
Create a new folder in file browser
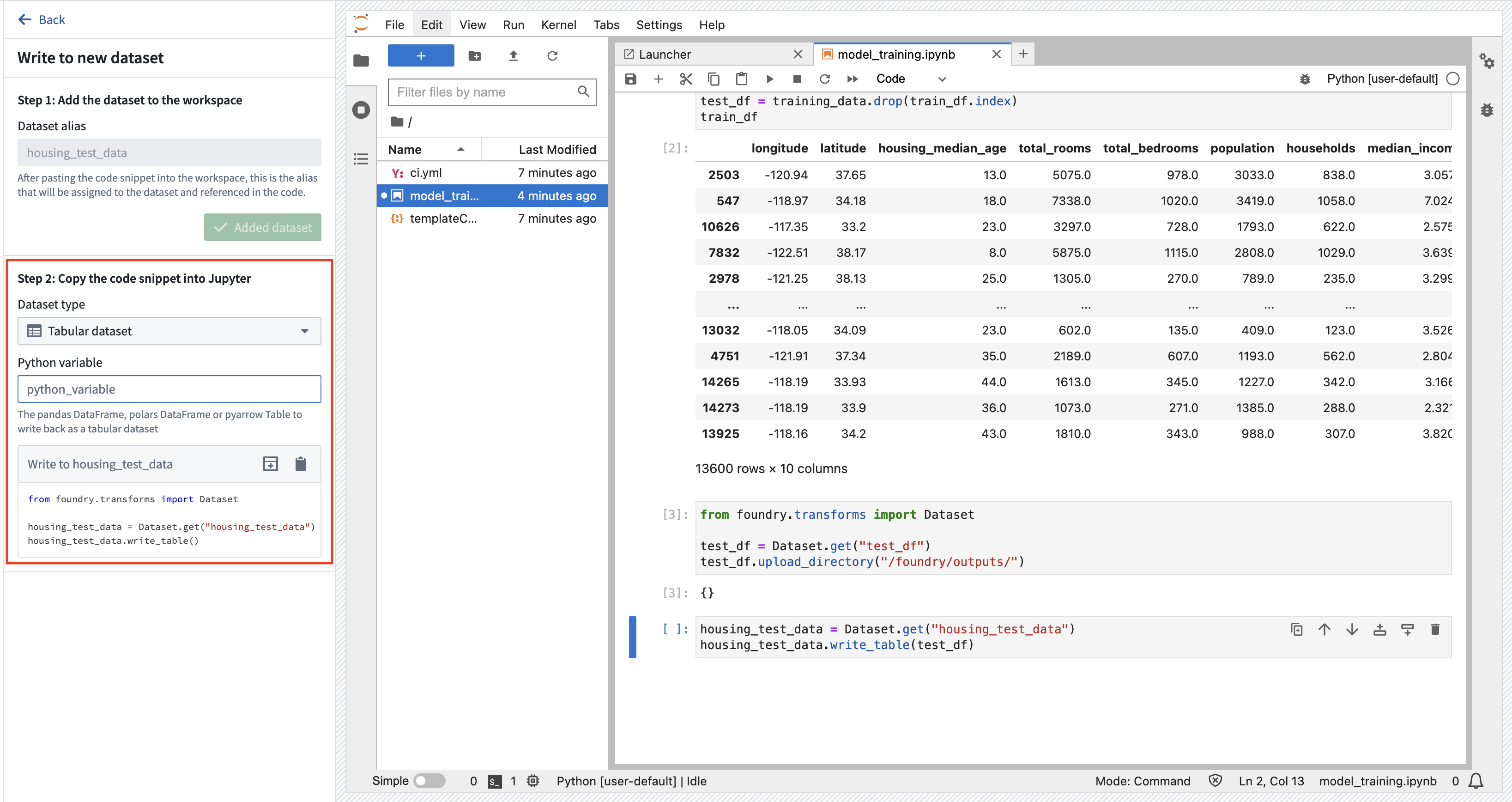[475, 56]
